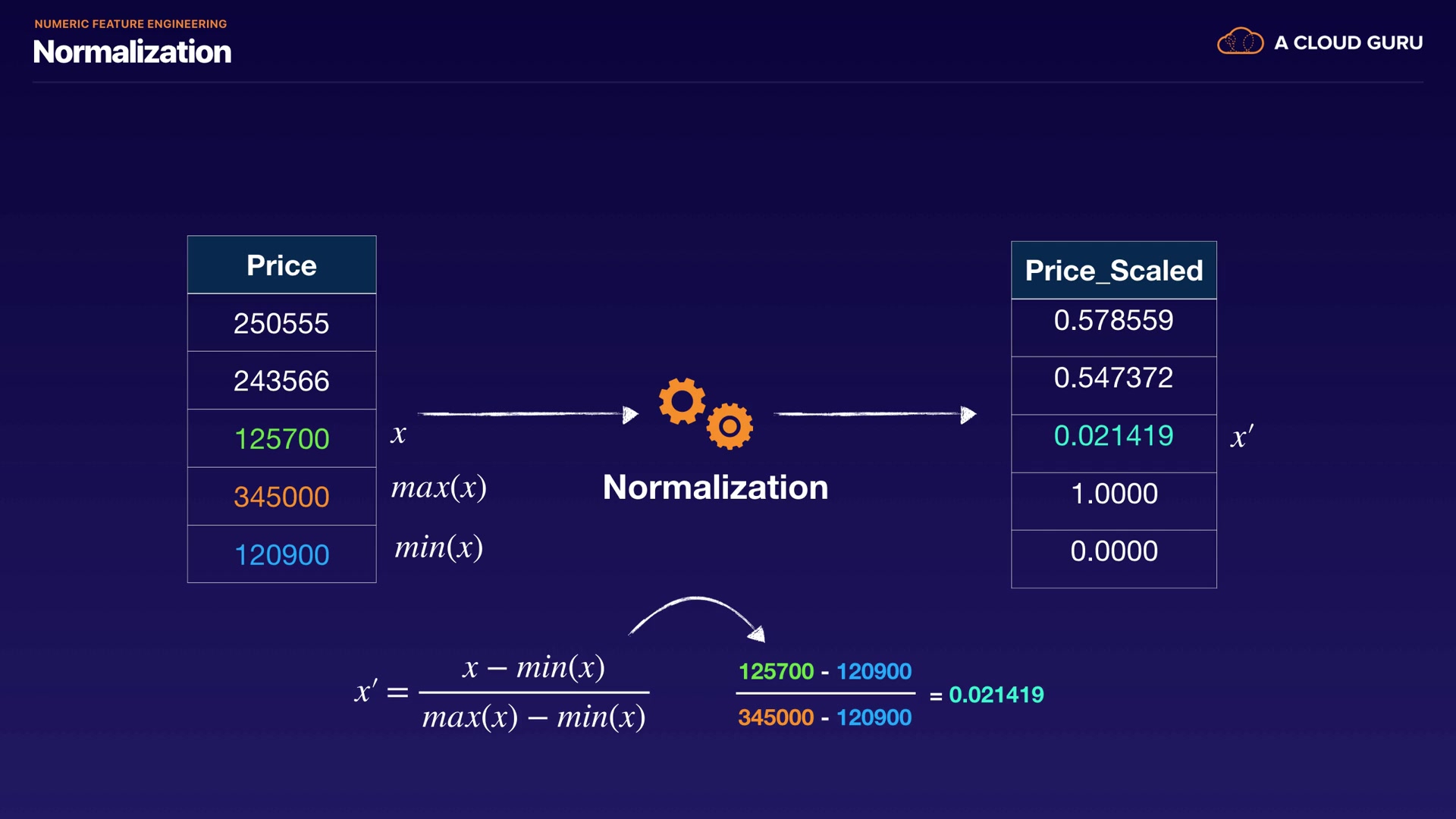This screenshot has height=819, width=1456.
Task: Select the Price_Scaled column header
Action: click(x=1113, y=271)
